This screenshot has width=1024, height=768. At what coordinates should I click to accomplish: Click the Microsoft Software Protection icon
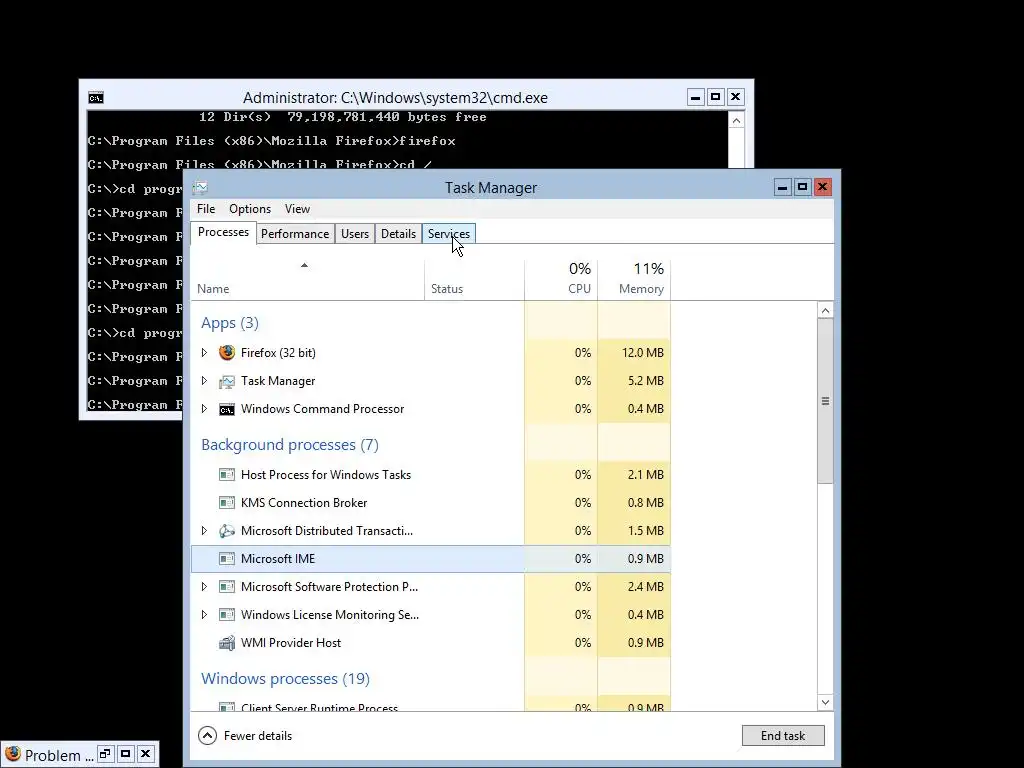pyautogui.click(x=227, y=587)
